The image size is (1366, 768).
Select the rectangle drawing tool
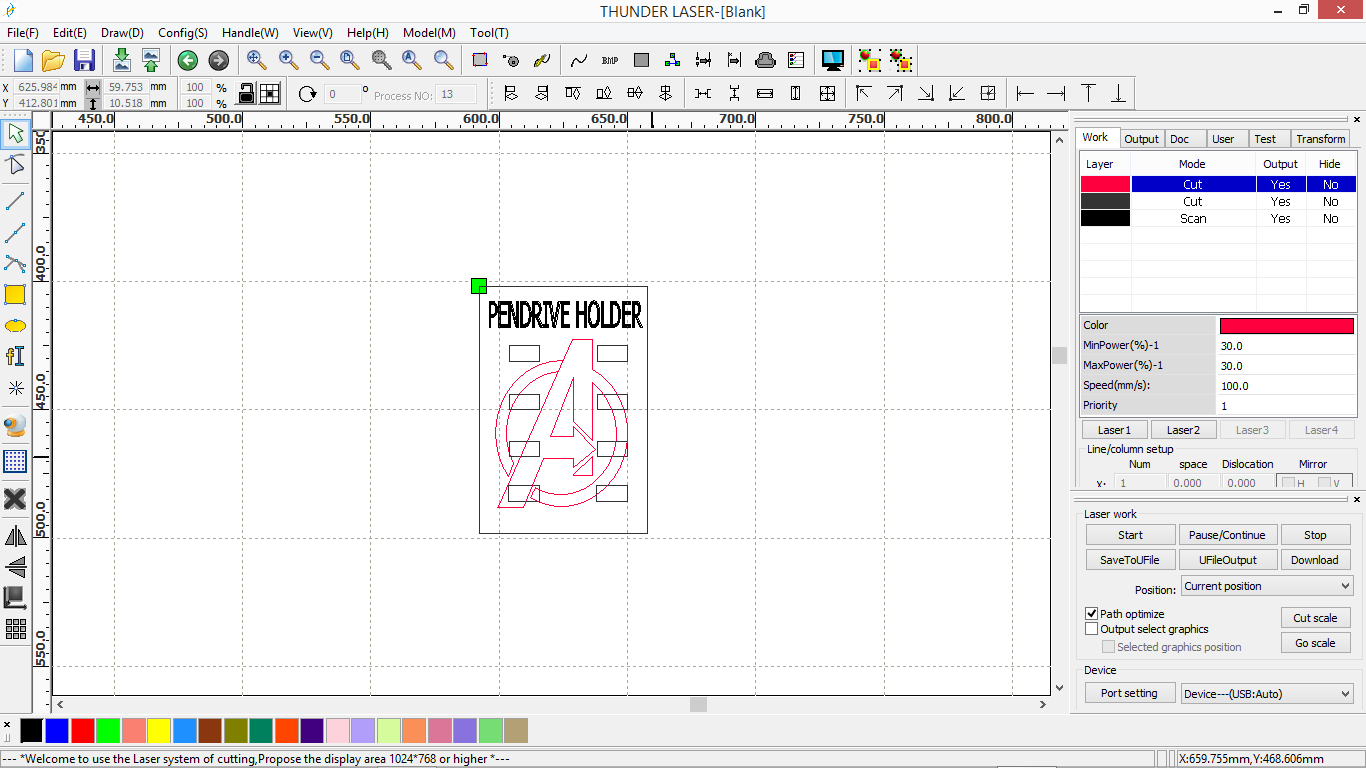(15, 295)
